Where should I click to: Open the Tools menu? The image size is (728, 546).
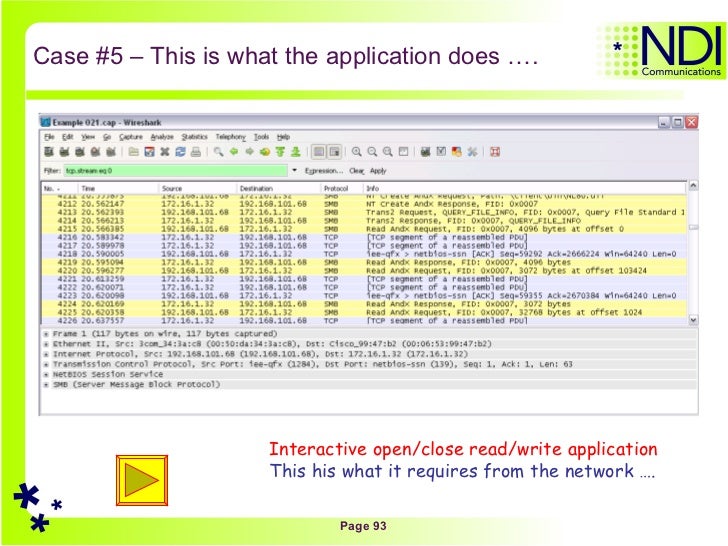tap(261, 137)
